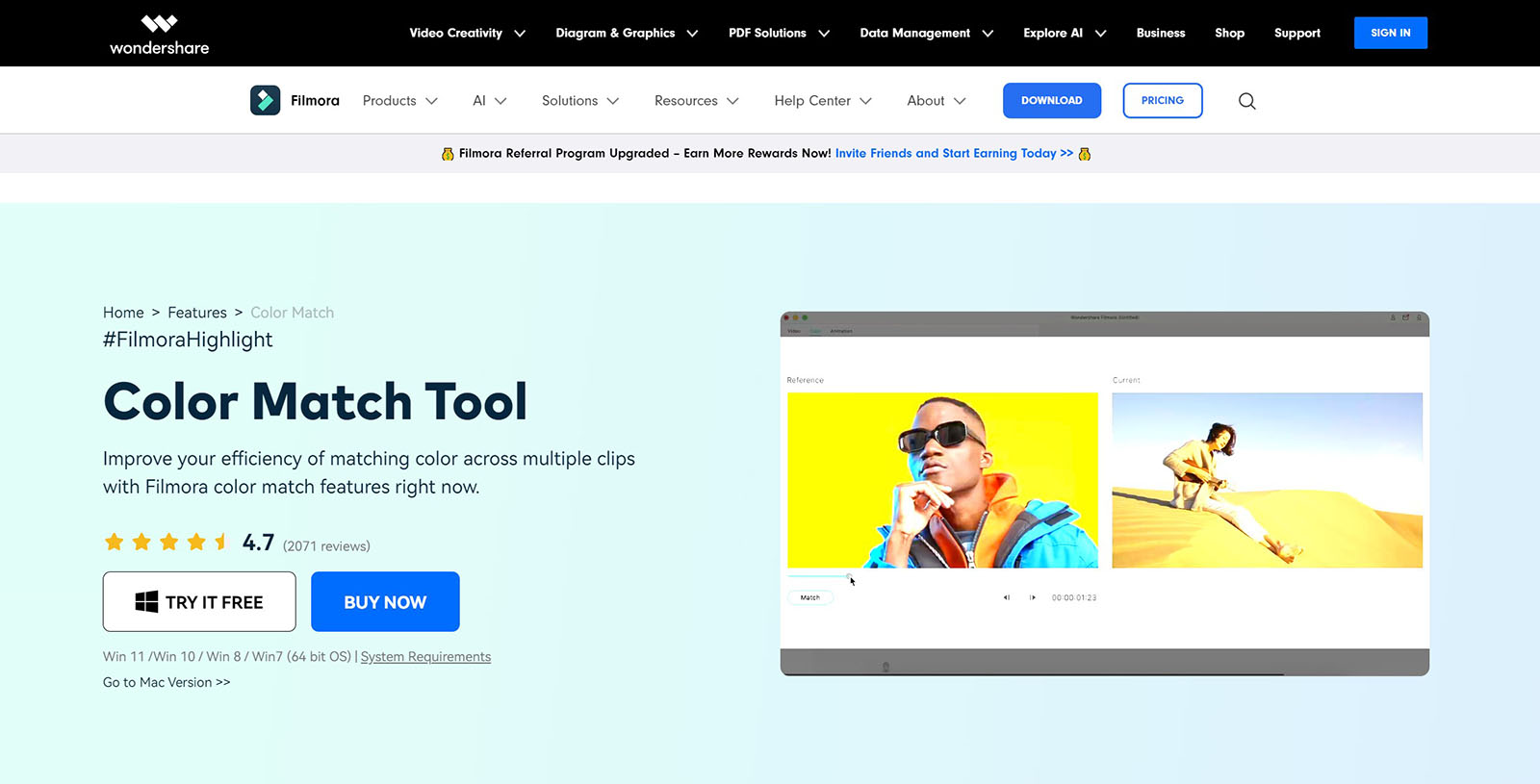Click the PRICING button
This screenshot has width=1540, height=784.
1163,101
